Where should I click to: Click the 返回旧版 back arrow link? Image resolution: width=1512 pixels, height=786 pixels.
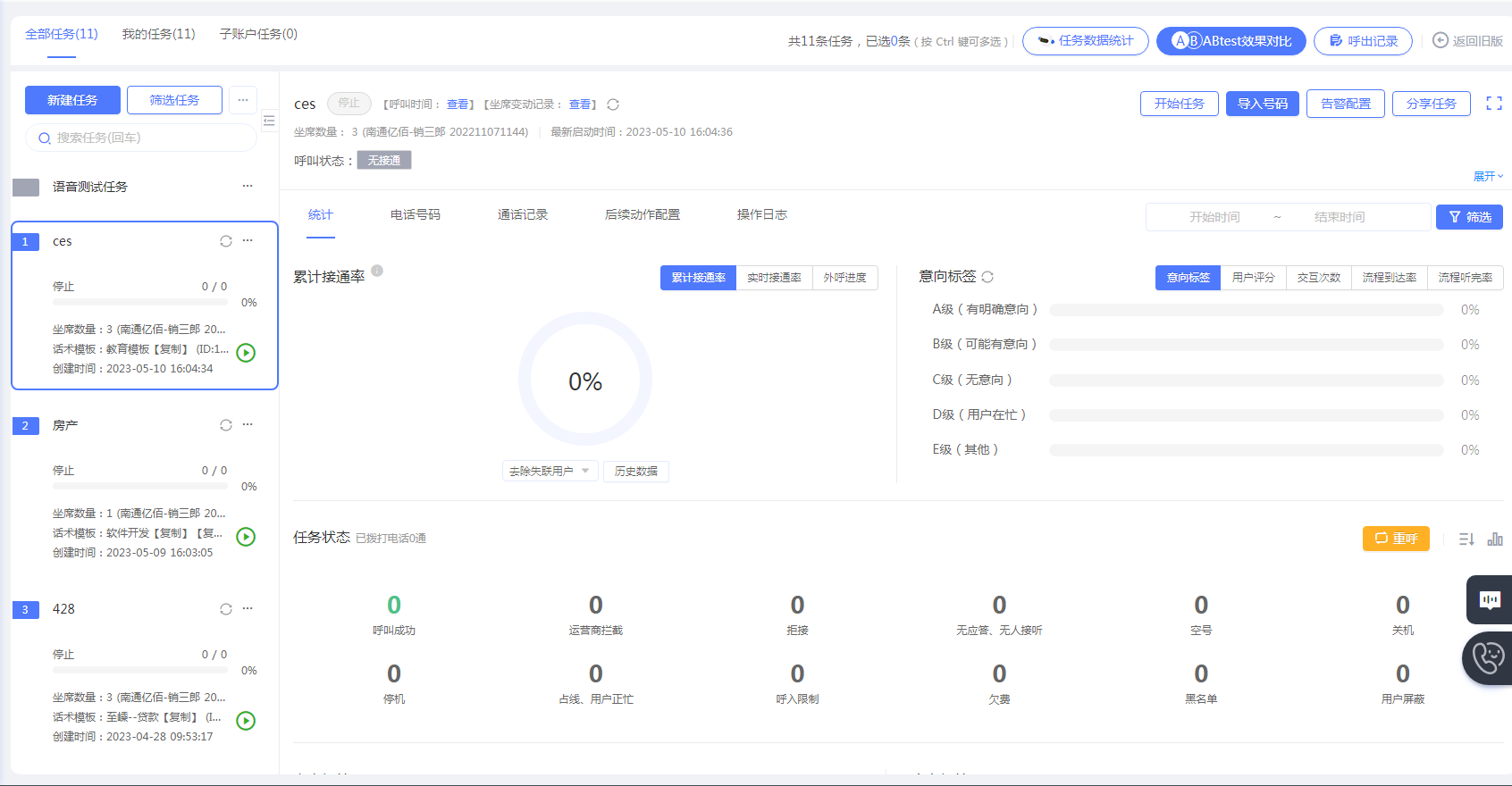tap(1467, 41)
